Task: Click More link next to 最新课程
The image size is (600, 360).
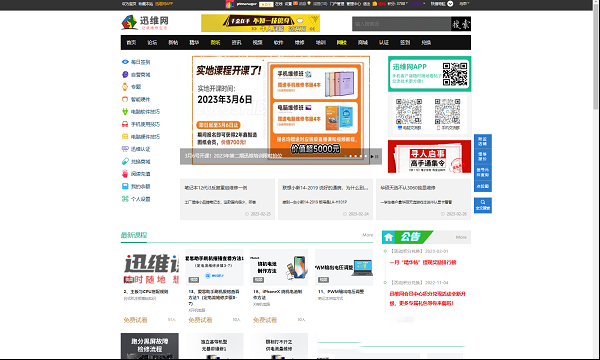Action: point(367,235)
